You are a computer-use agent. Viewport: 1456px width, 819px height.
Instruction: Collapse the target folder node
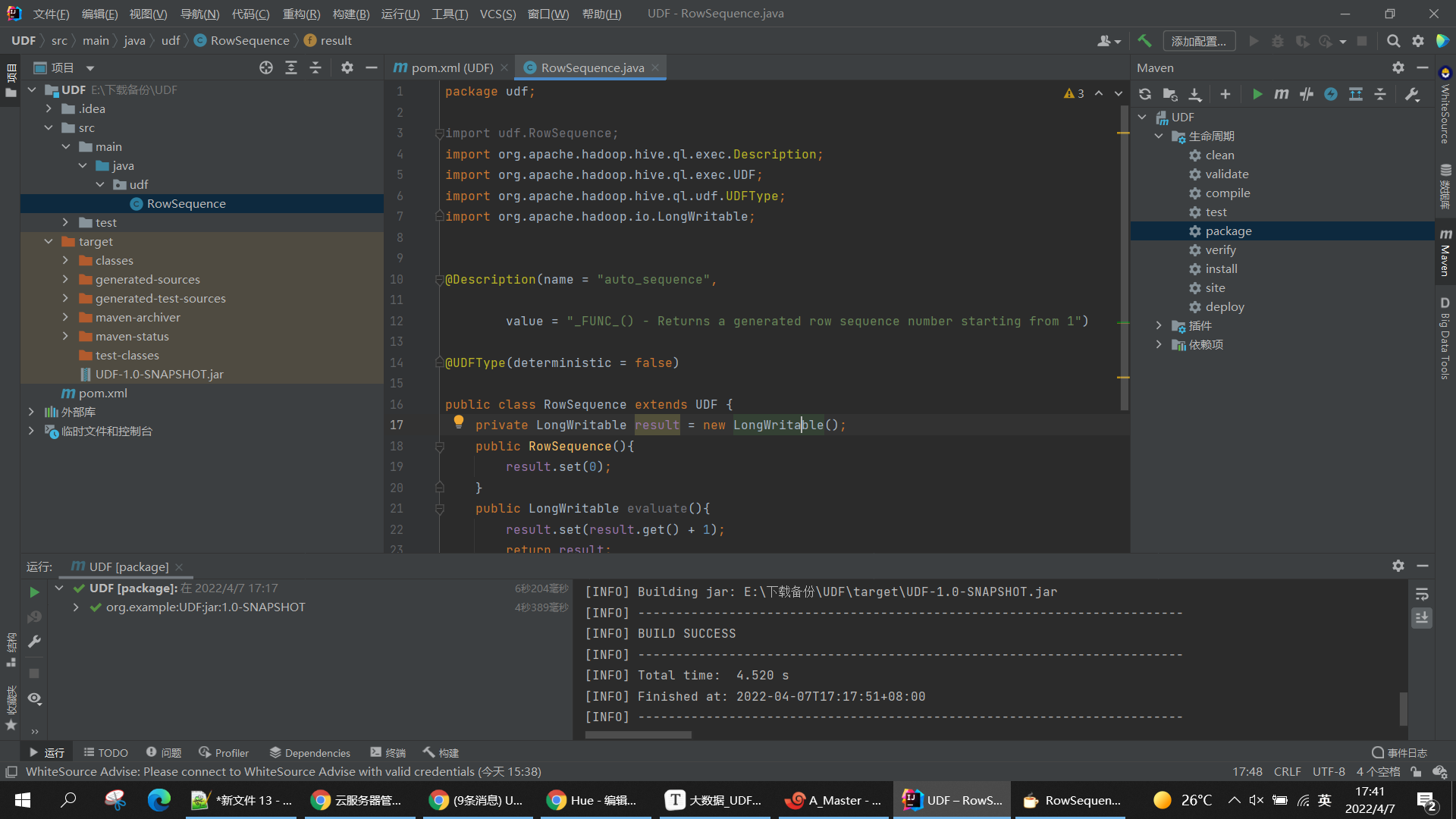click(x=49, y=241)
